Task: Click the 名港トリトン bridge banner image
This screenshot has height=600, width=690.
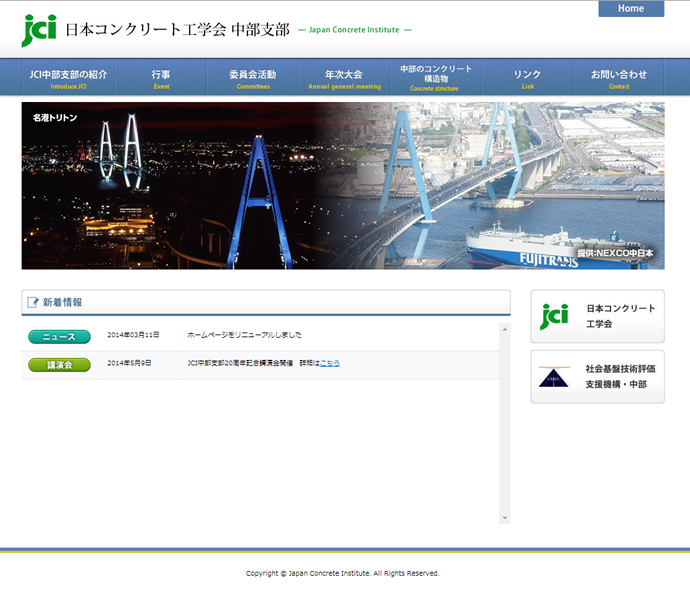Action: click(343, 185)
